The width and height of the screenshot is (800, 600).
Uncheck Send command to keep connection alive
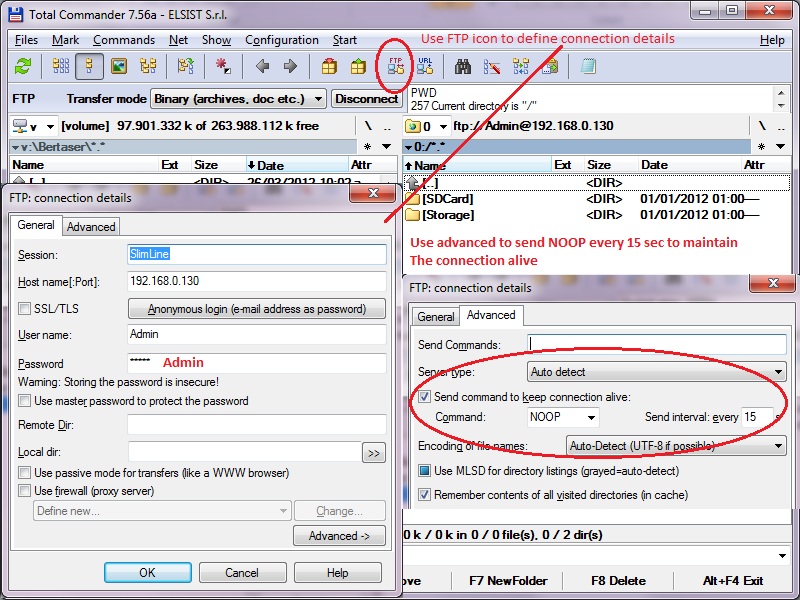coord(424,397)
